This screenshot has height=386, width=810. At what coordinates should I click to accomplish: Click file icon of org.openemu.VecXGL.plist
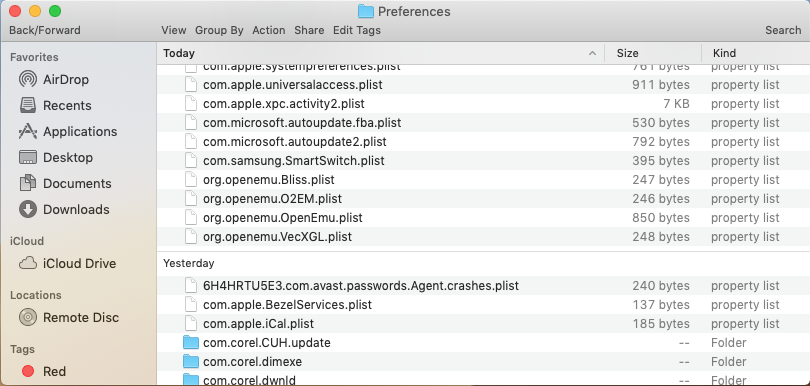click(191, 237)
